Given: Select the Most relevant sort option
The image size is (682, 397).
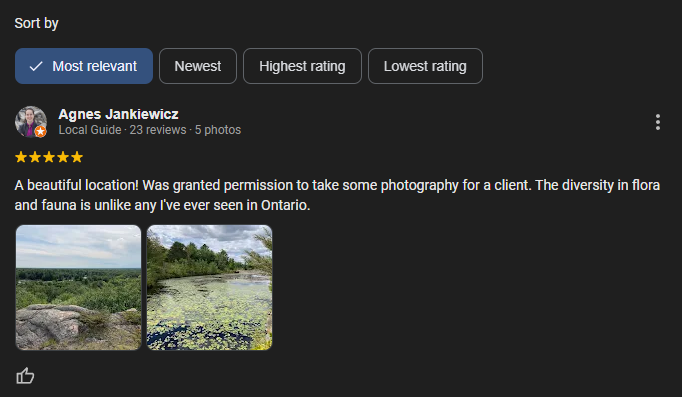Looking at the screenshot, I should 84,66.
